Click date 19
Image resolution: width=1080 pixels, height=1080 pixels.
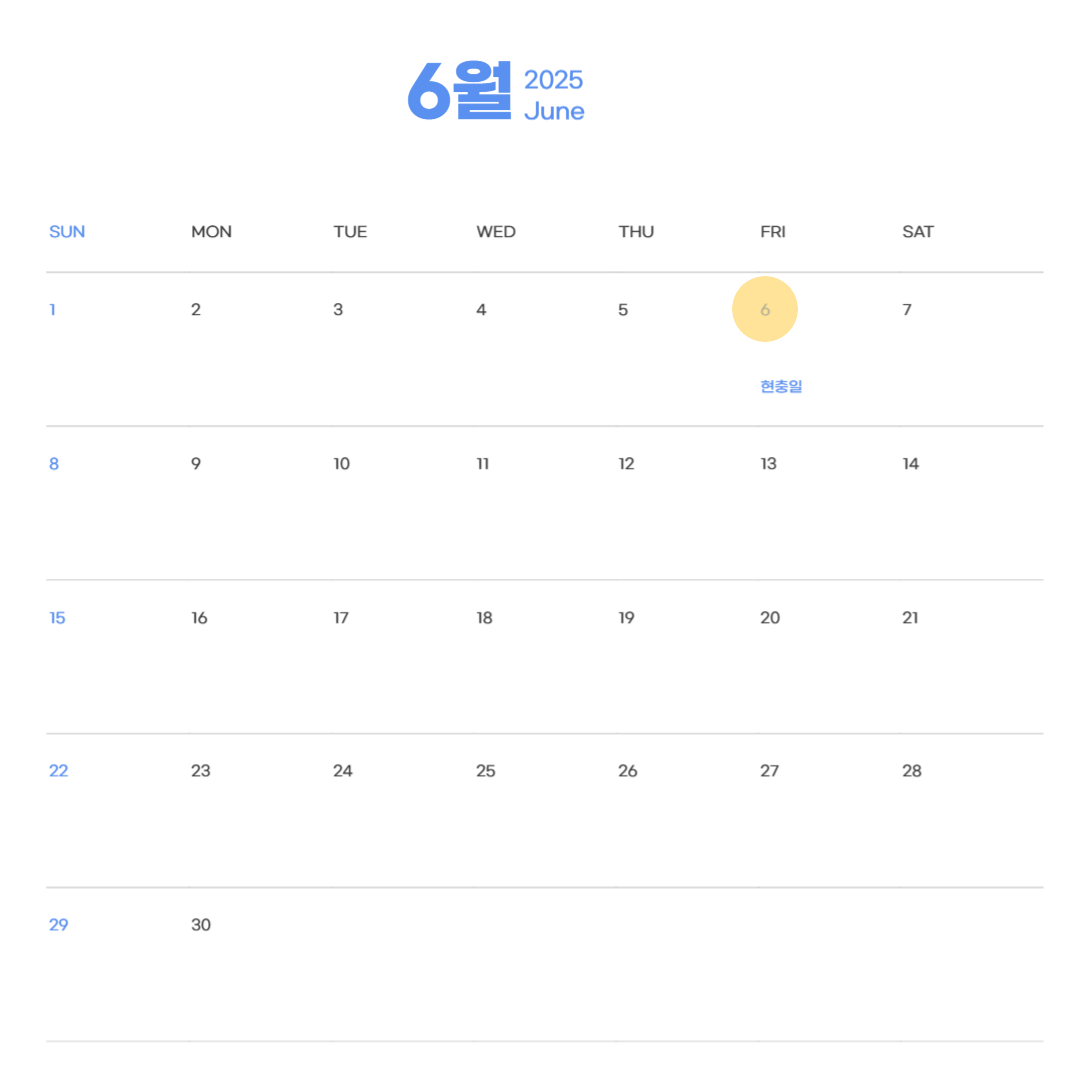coord(626,618)
